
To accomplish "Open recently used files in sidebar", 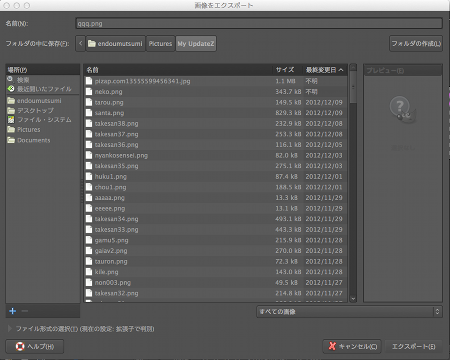I will click(43, 89).
